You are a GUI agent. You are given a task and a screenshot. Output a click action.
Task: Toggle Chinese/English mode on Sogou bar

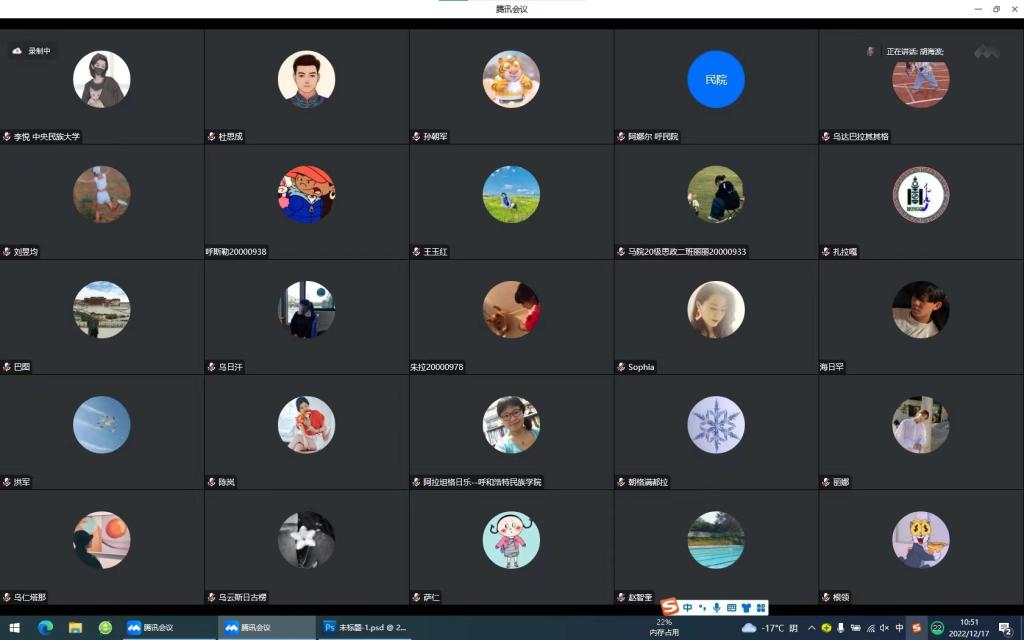(x=688, y=607)
